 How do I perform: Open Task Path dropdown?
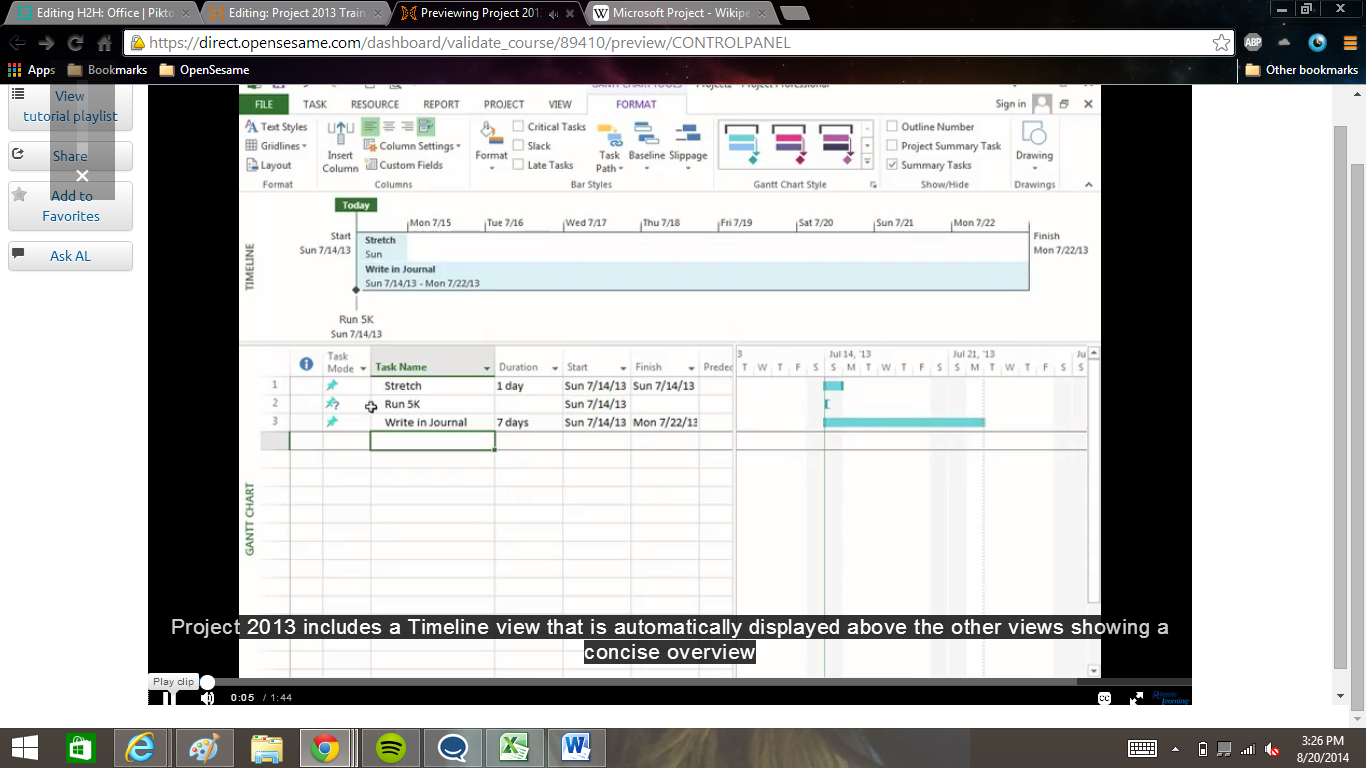tap(609, 147)
